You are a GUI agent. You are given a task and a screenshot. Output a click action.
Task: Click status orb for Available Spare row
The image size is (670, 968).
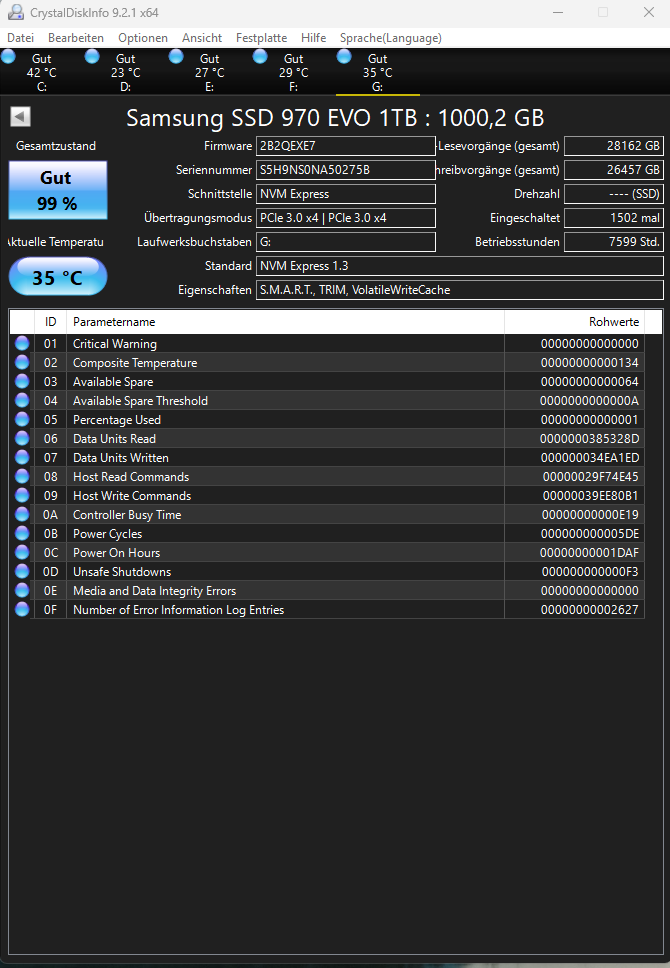[22, 382]
